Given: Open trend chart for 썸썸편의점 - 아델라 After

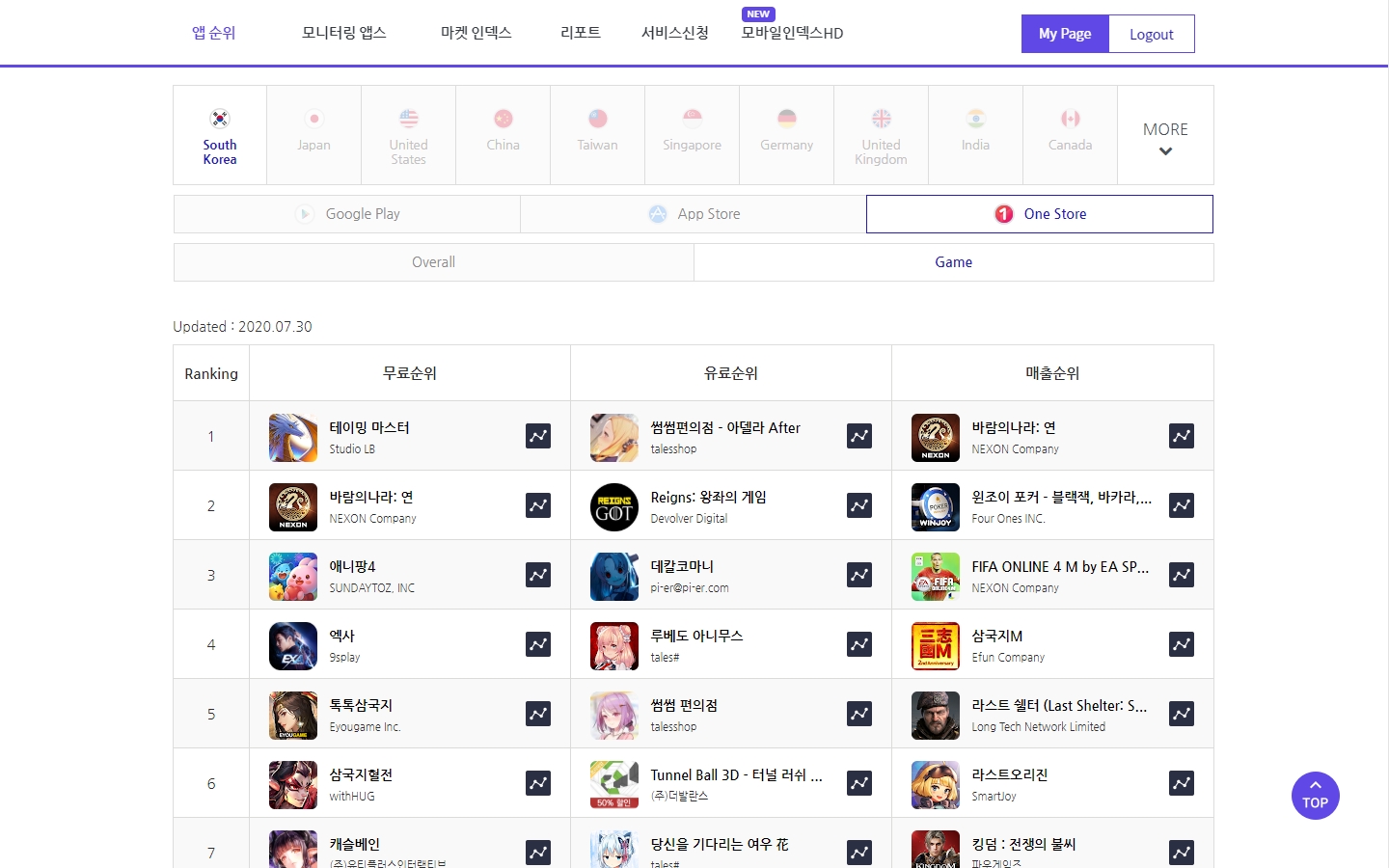Looking at the screenshot, I should coord(859,436).
